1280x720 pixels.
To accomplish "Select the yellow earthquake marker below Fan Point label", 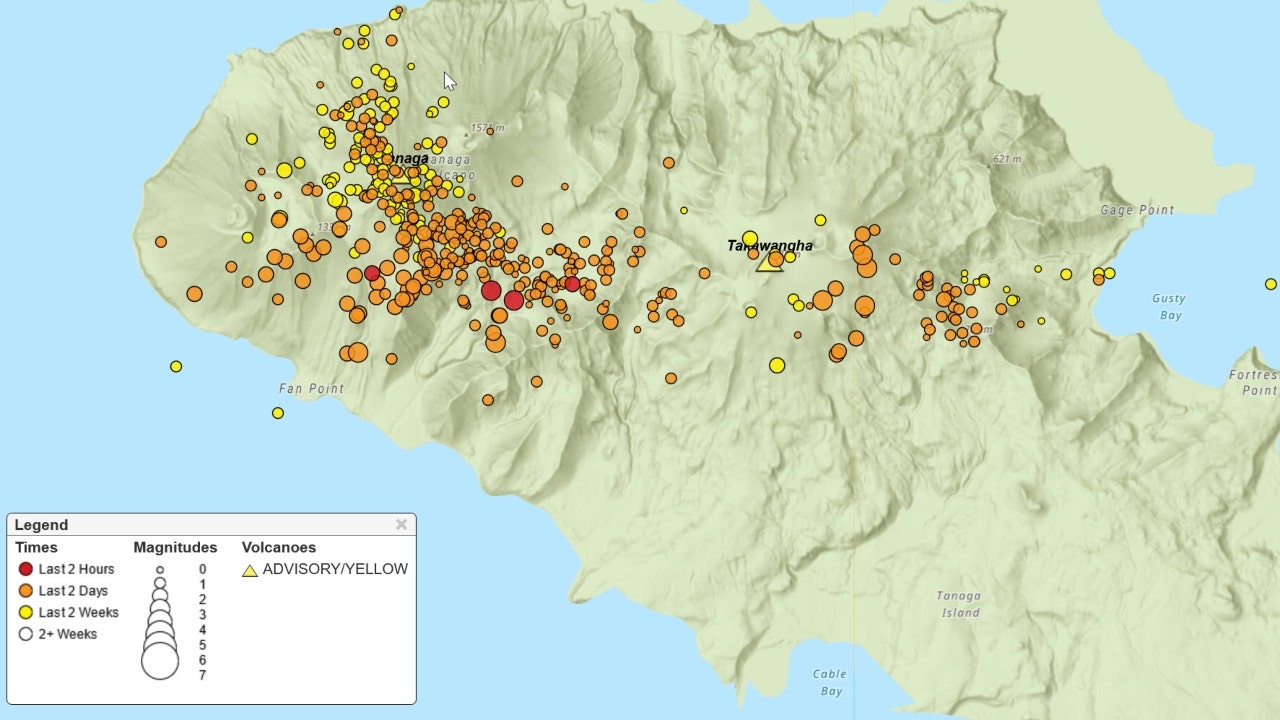I will tap(278, 413).
